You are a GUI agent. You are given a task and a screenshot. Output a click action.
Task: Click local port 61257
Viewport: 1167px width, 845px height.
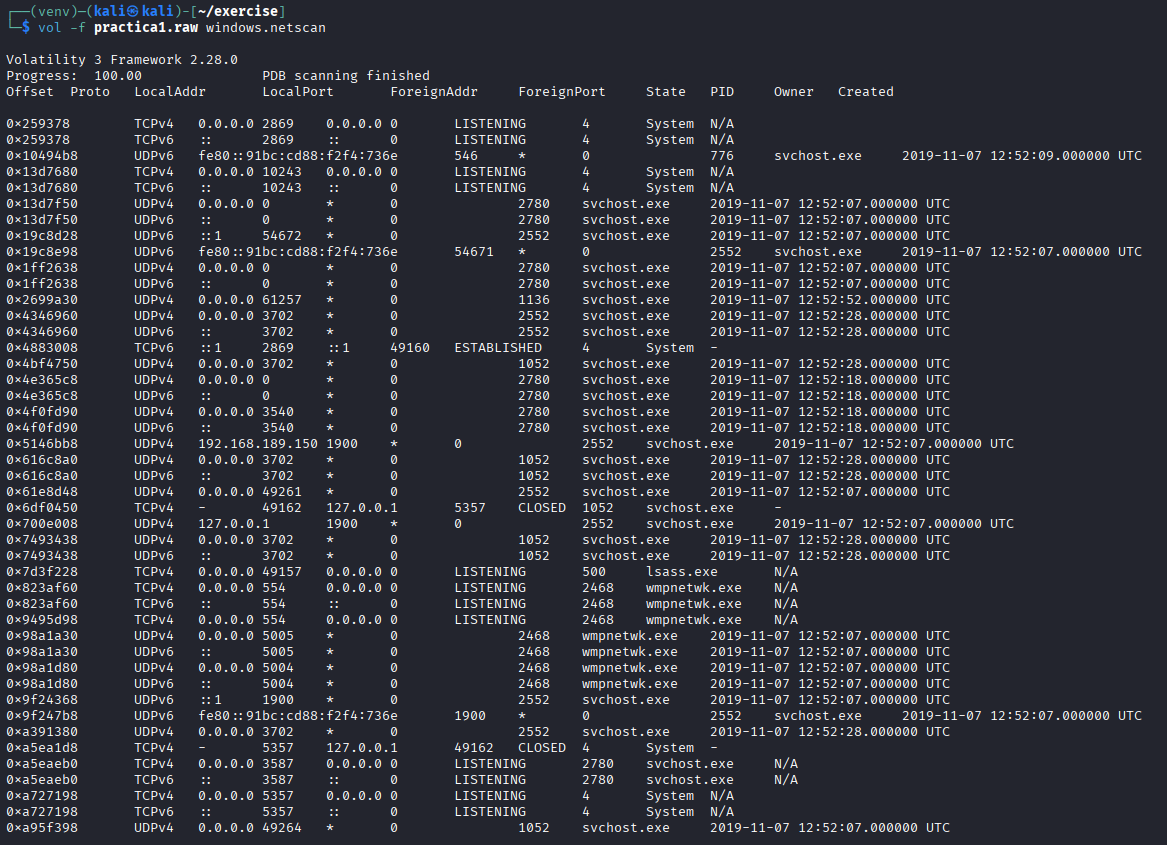(282, 300)
